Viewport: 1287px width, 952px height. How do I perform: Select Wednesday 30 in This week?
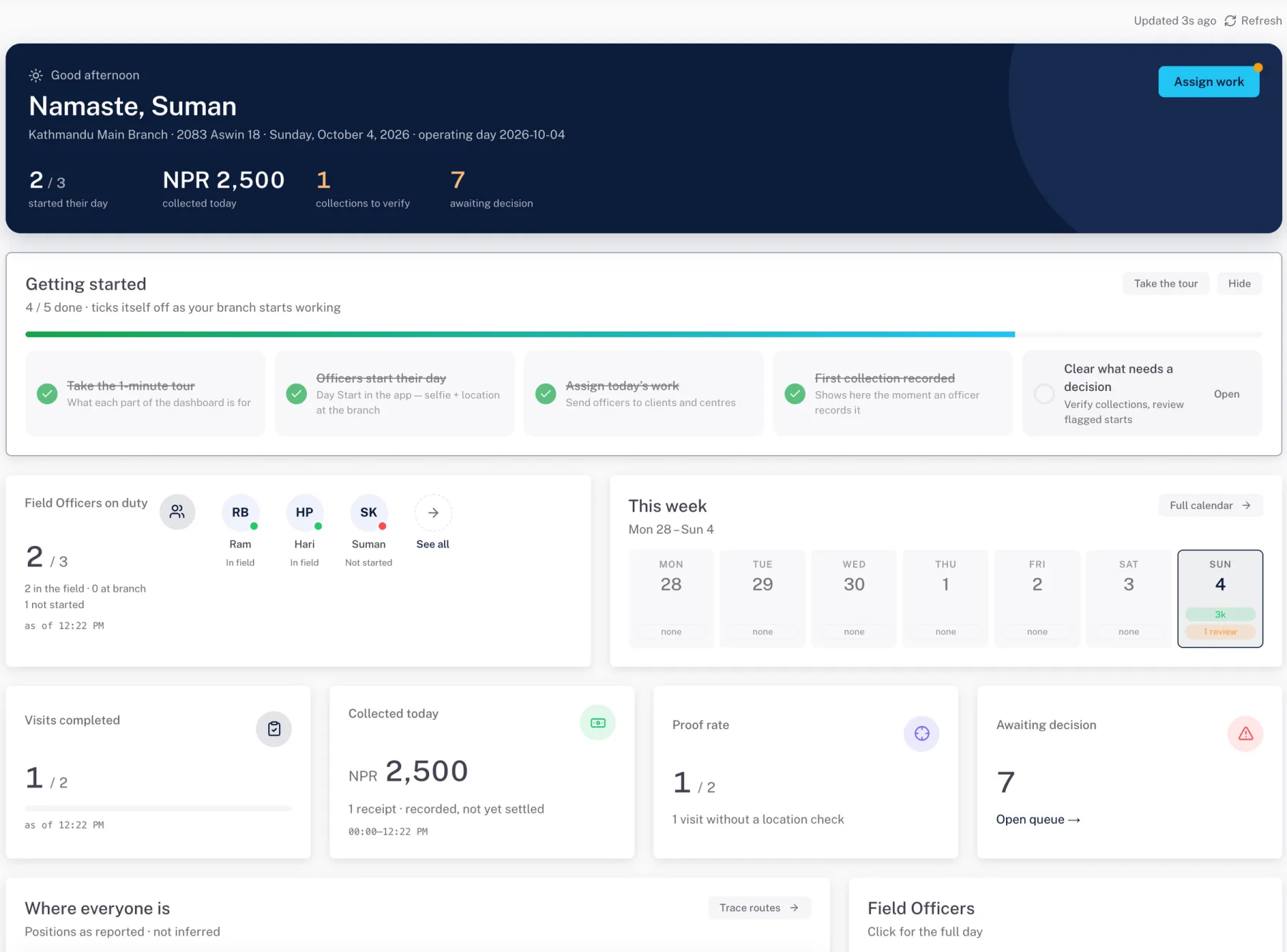click(854, 599)
